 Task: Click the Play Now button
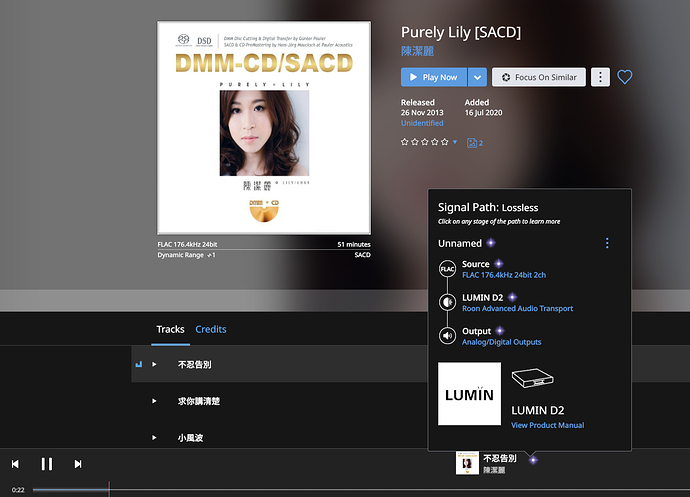coord(433,77)
